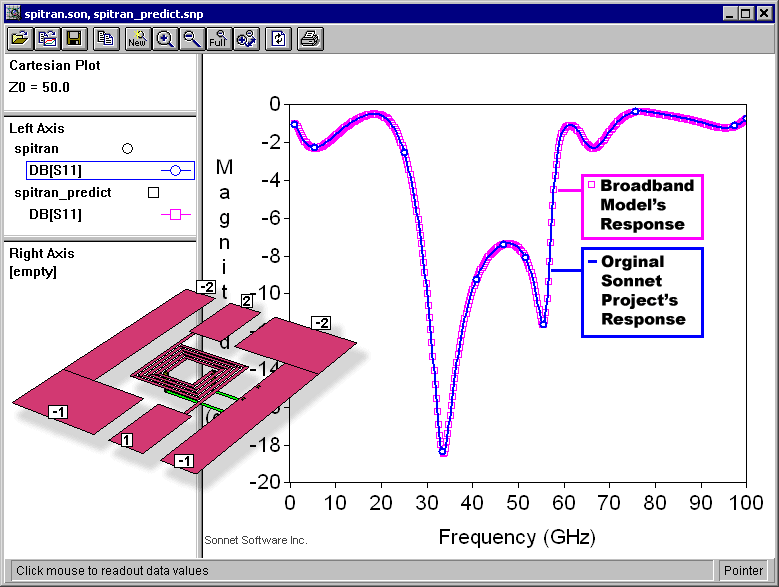Click DB[S11] curve under spitran
779x587 pixels.
(54, 171)
